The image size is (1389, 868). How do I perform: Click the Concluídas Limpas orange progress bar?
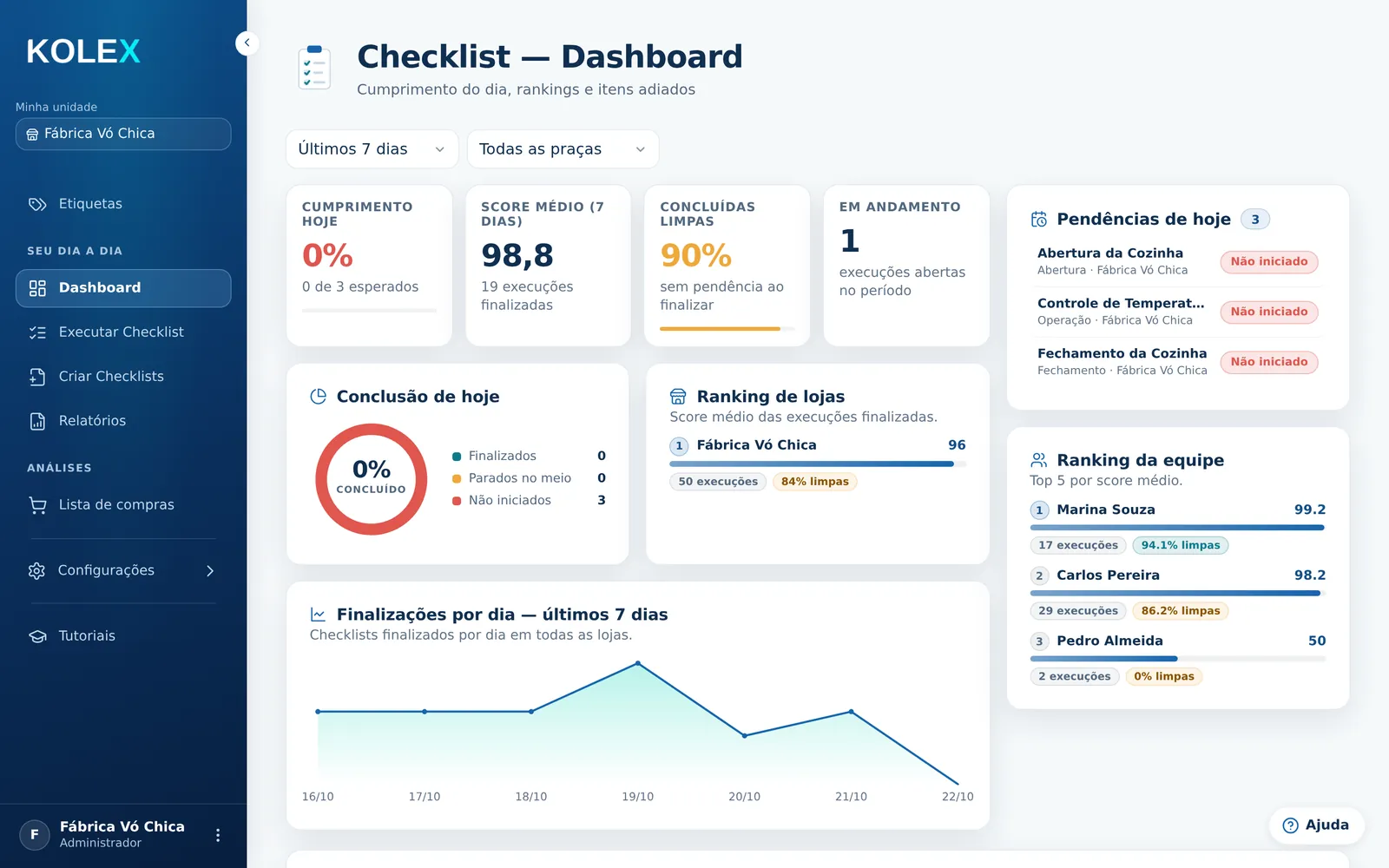coord(727,329)
